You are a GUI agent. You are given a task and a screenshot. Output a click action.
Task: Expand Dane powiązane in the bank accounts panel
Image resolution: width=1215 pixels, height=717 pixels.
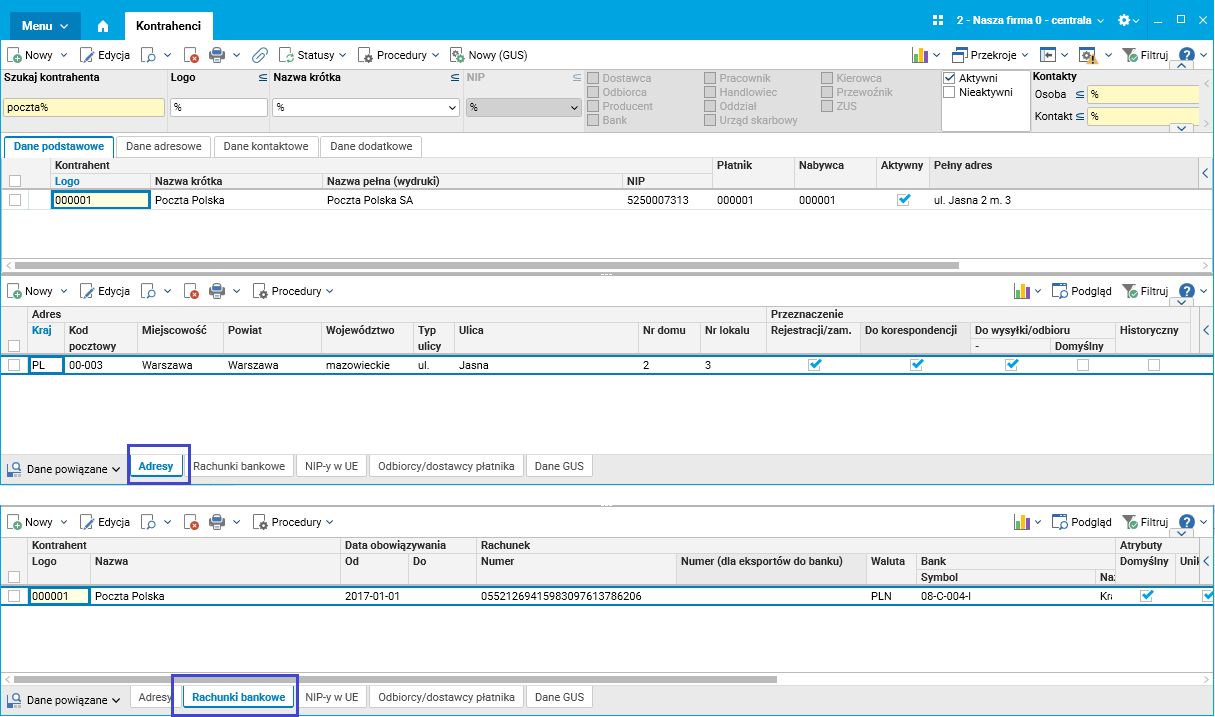pyautogui.click(x=63, y=700)
